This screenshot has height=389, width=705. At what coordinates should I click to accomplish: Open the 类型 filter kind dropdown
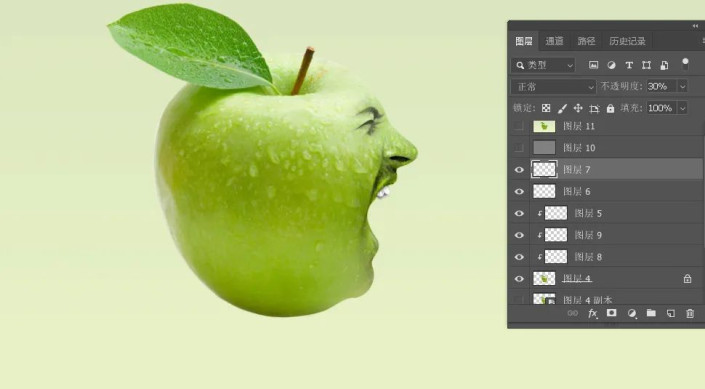click(543, 65)
